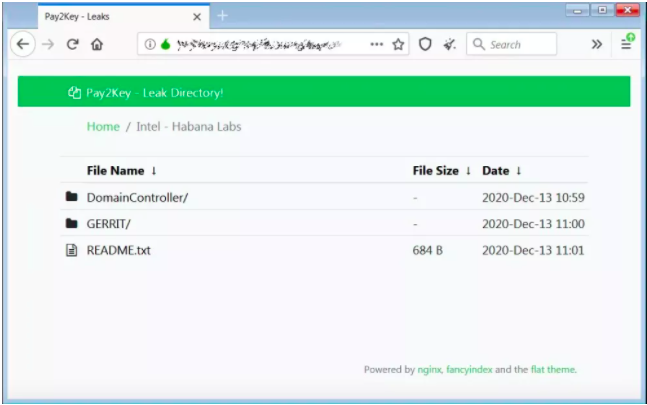Open the shield security level icon
The image size is (647, 405).
point(425,44)
